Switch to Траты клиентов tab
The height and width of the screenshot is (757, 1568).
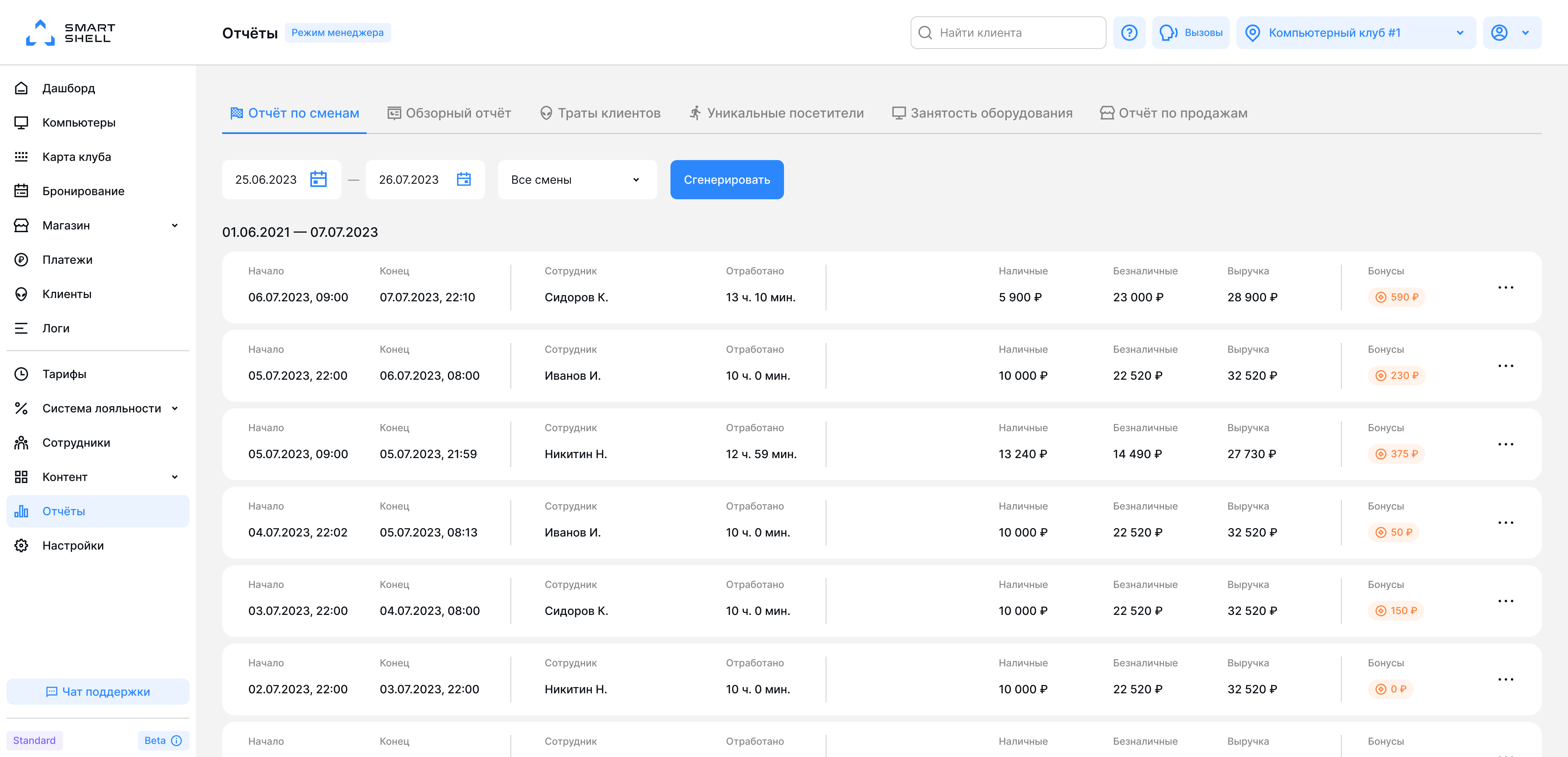coord(600,113)
